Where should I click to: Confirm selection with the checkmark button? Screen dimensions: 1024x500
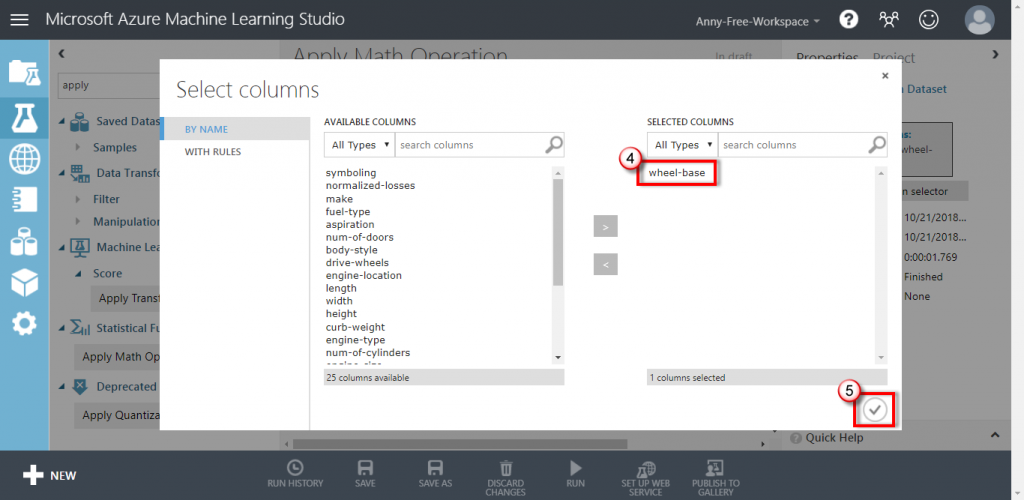click(875, 410)
